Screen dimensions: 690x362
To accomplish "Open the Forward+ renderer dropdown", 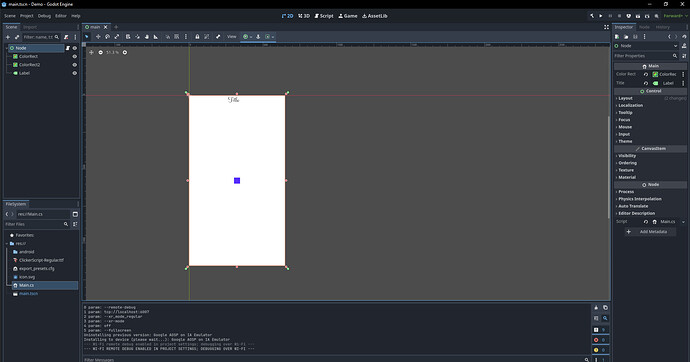I will (x=675, y=16).
